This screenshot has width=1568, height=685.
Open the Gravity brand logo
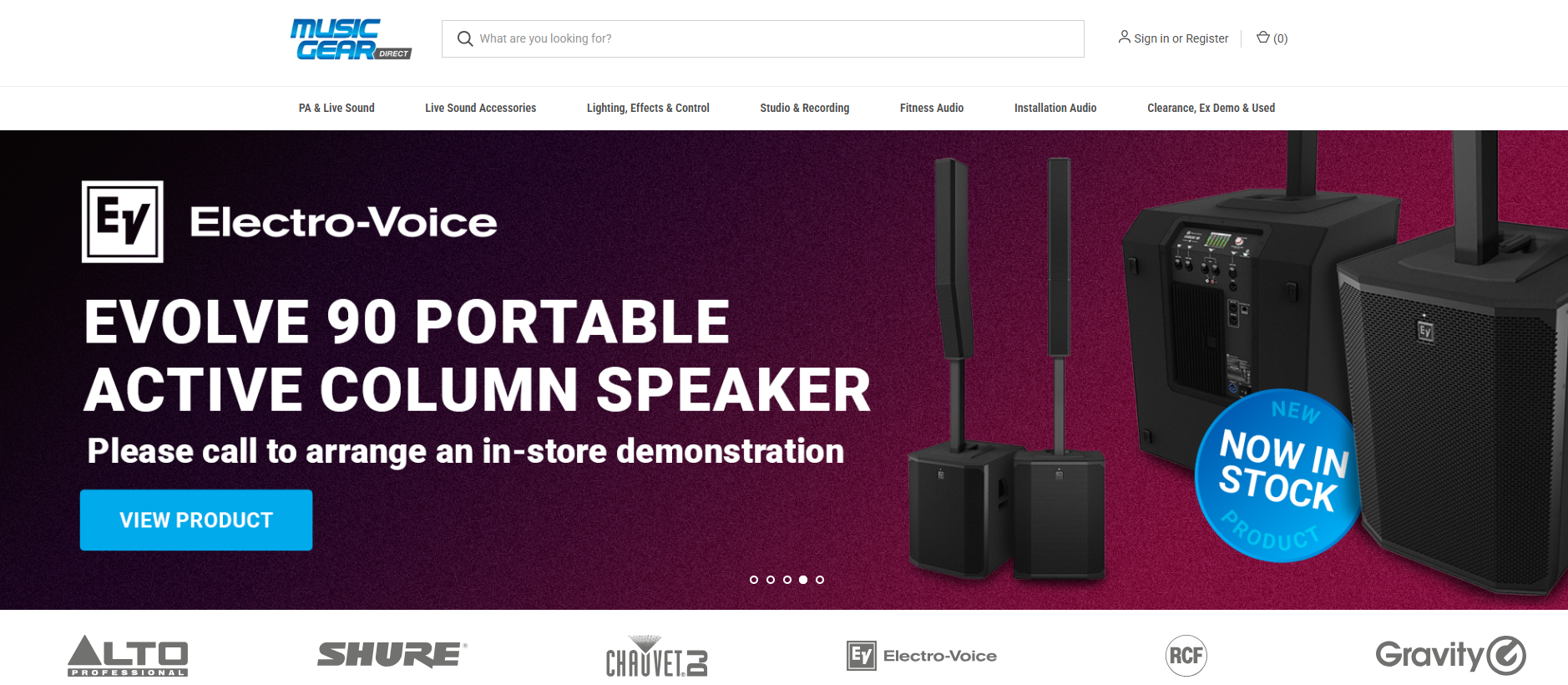click(x=1450, y=655)
